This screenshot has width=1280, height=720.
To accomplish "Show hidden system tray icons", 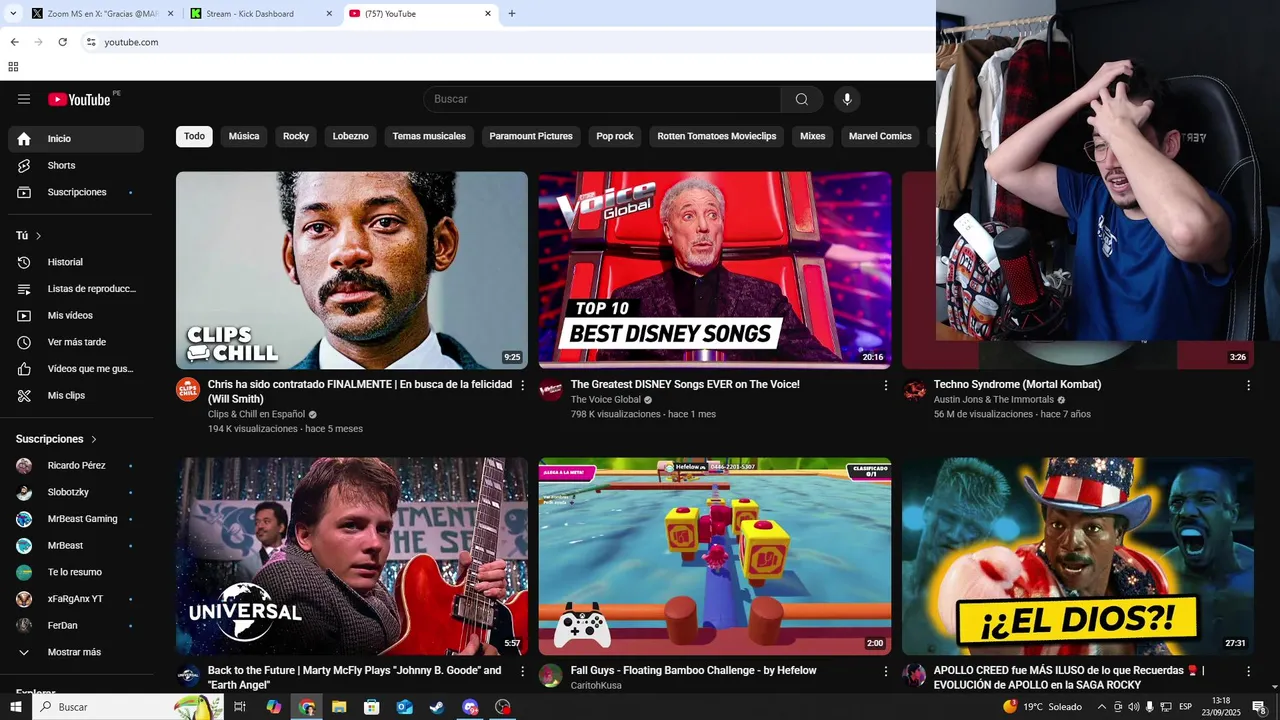I will pos(1101,707).
